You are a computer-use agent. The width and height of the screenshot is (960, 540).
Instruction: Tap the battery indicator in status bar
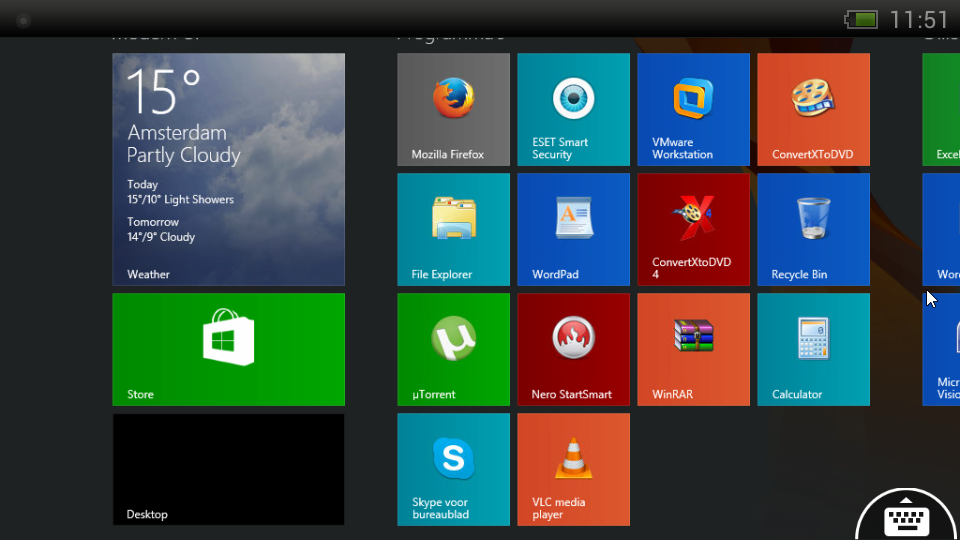coord(861,20)
